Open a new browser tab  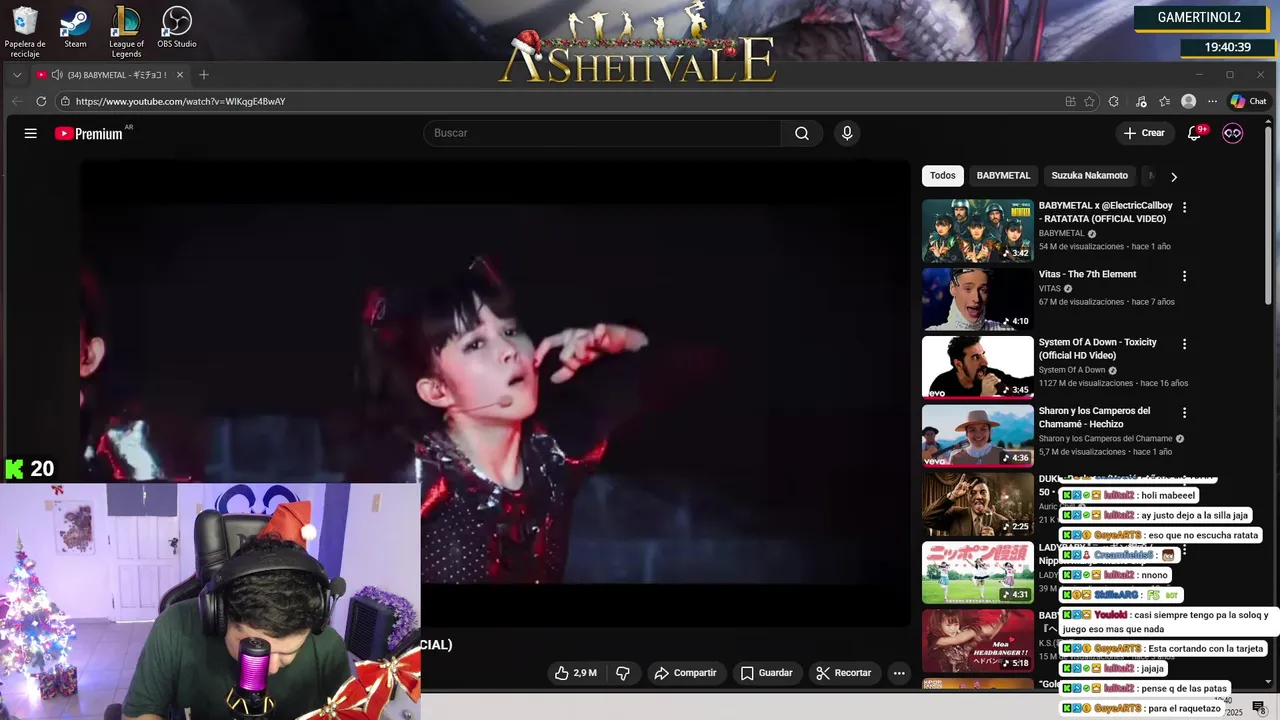(x=204, y=75)
